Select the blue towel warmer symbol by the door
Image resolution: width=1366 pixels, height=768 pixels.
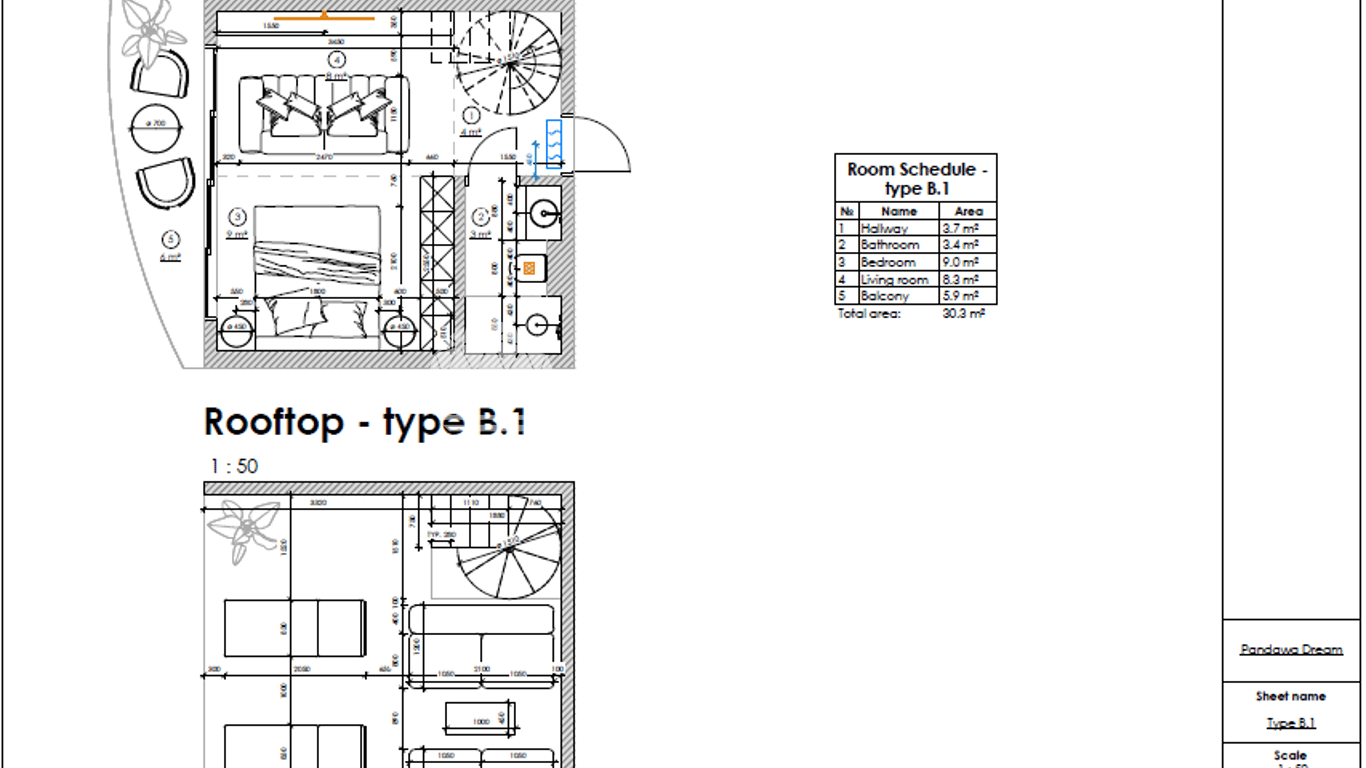554,145
